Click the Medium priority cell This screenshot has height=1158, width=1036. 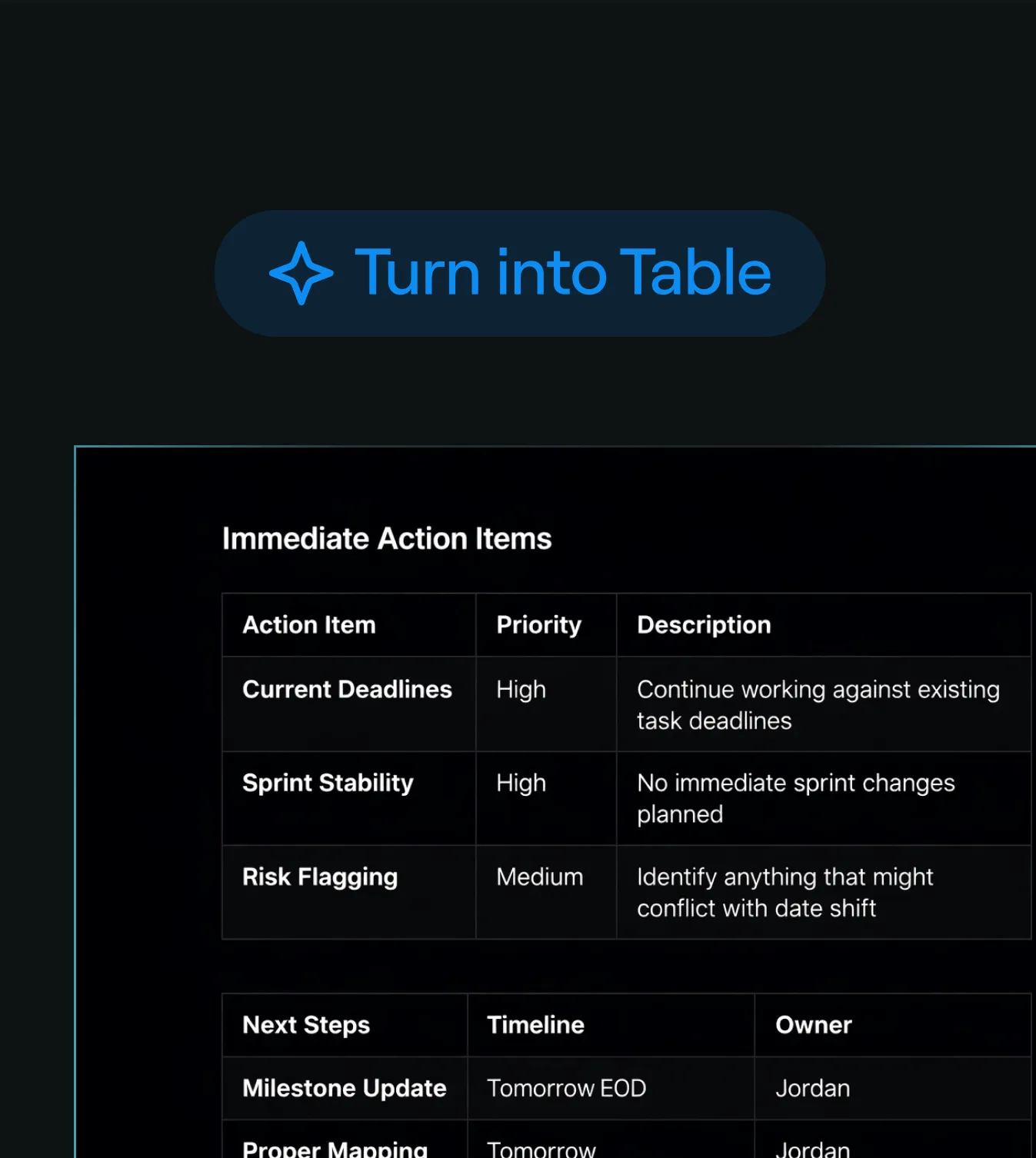click(546, 892)
